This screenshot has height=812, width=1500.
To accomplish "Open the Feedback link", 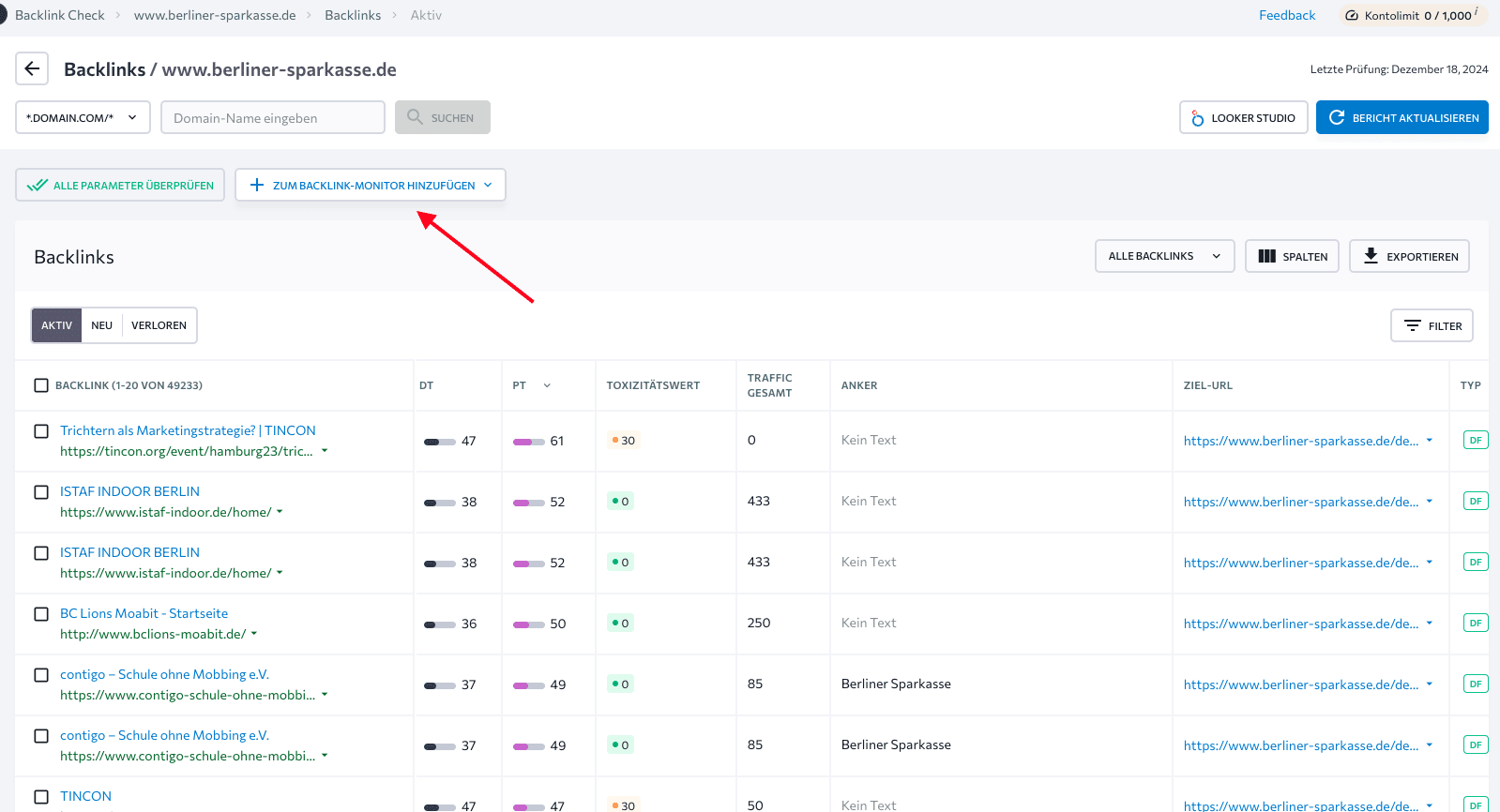I will pos(1287,15).
